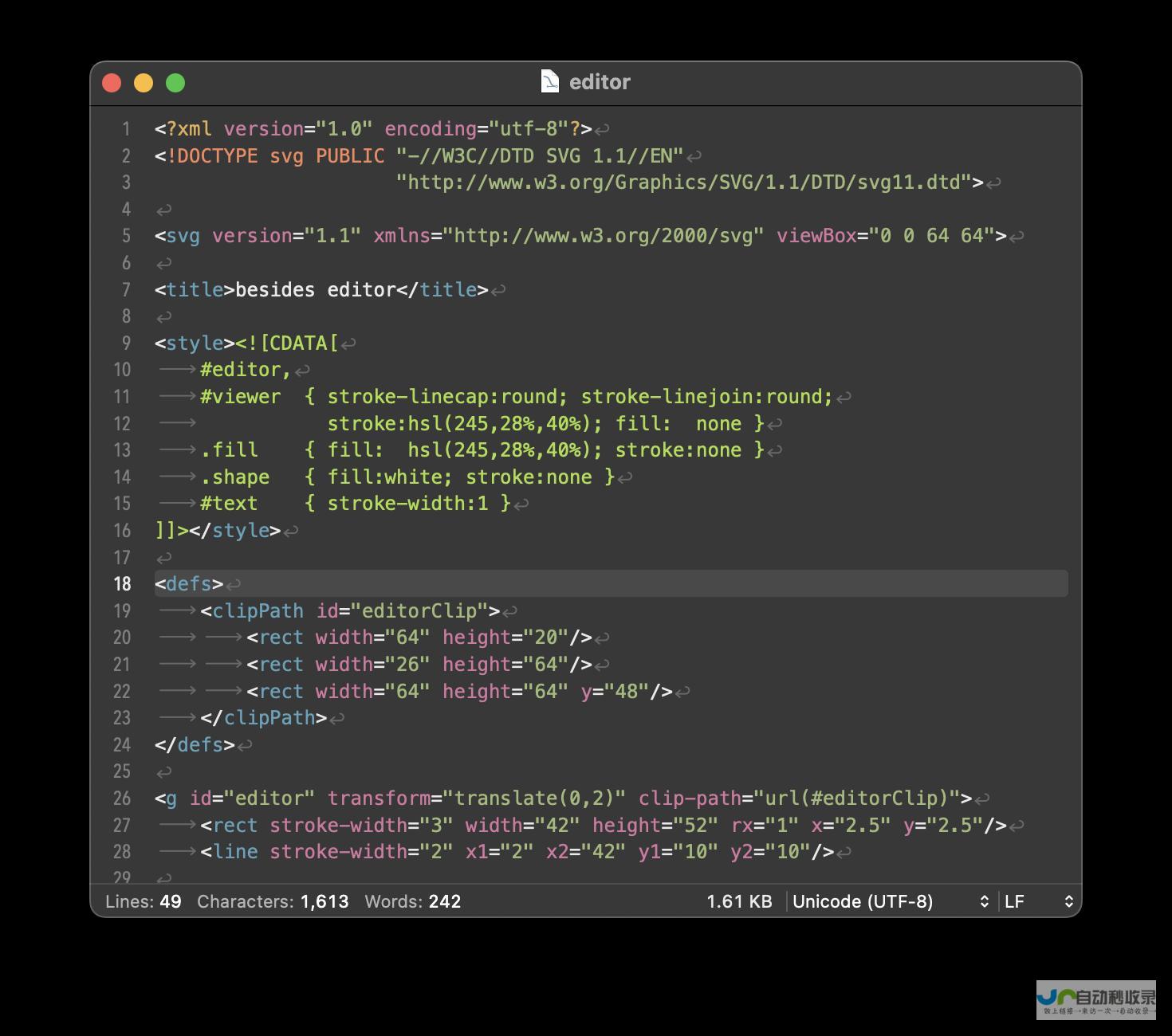Viewport: 1172px width, 1036px height.
Task: Click the rect stroke-width="3" line
Action: click(x=604, y=825)
